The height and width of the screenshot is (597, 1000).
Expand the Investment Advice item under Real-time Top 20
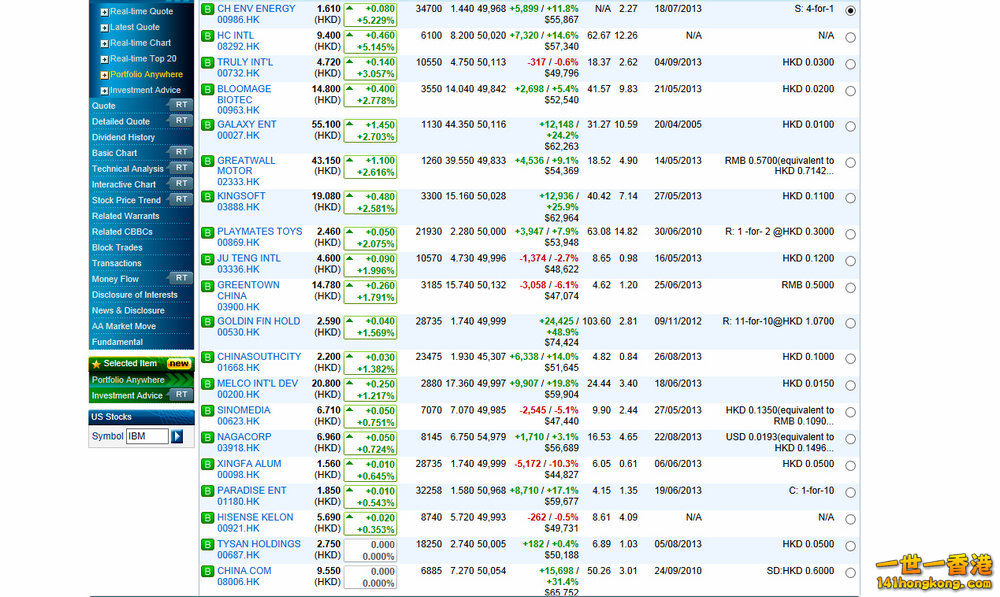tap(104, 91)
